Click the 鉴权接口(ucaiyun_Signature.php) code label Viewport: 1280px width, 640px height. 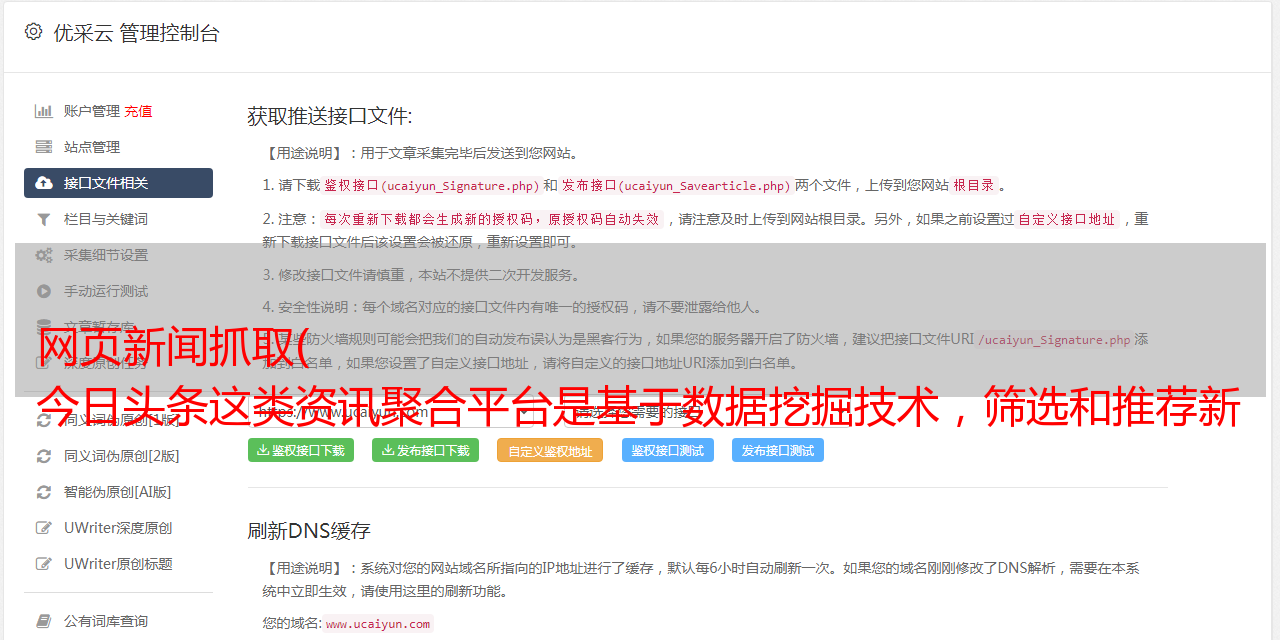pyautogui.click(x=431, y=185)
